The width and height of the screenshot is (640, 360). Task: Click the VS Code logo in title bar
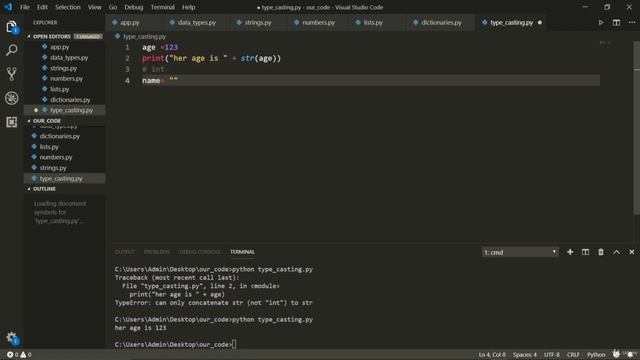[x=8, y=7]
